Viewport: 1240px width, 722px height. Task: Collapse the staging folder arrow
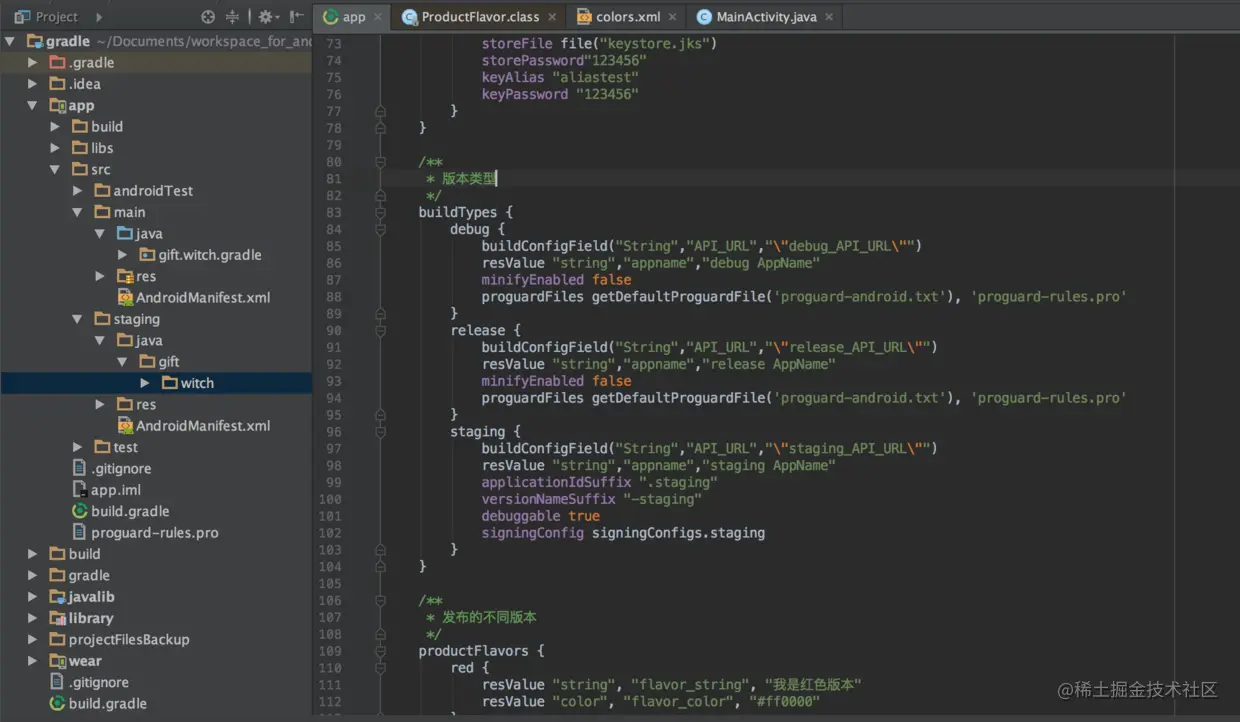tap(78, 319)
